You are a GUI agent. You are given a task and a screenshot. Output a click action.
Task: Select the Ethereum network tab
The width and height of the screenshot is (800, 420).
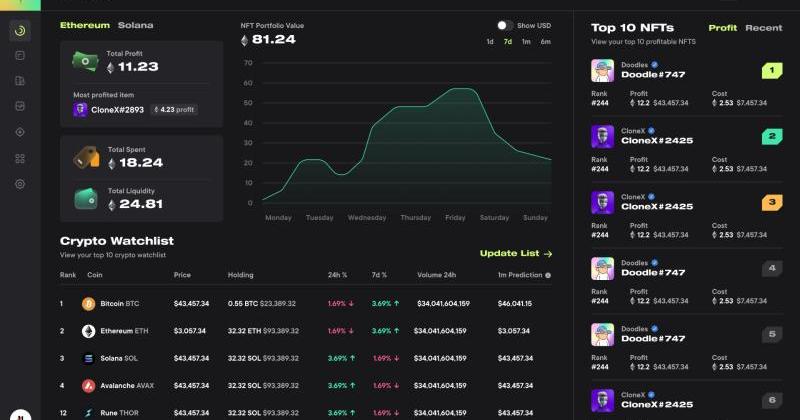pyautogui.click(x=84, y=24)
